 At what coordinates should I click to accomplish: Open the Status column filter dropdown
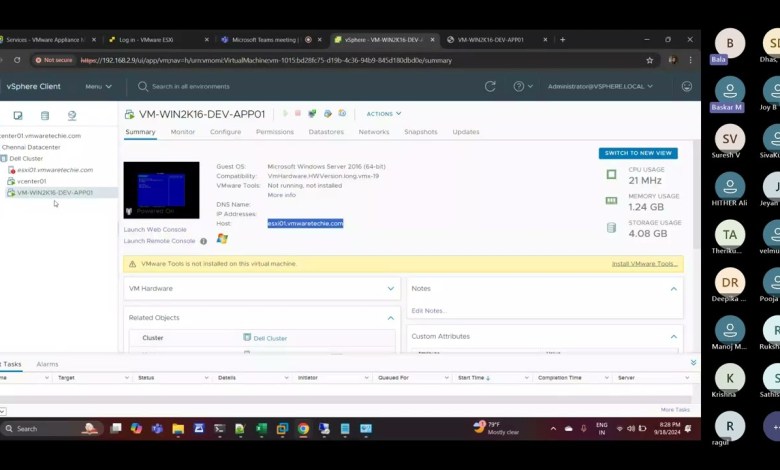[206, 378]
